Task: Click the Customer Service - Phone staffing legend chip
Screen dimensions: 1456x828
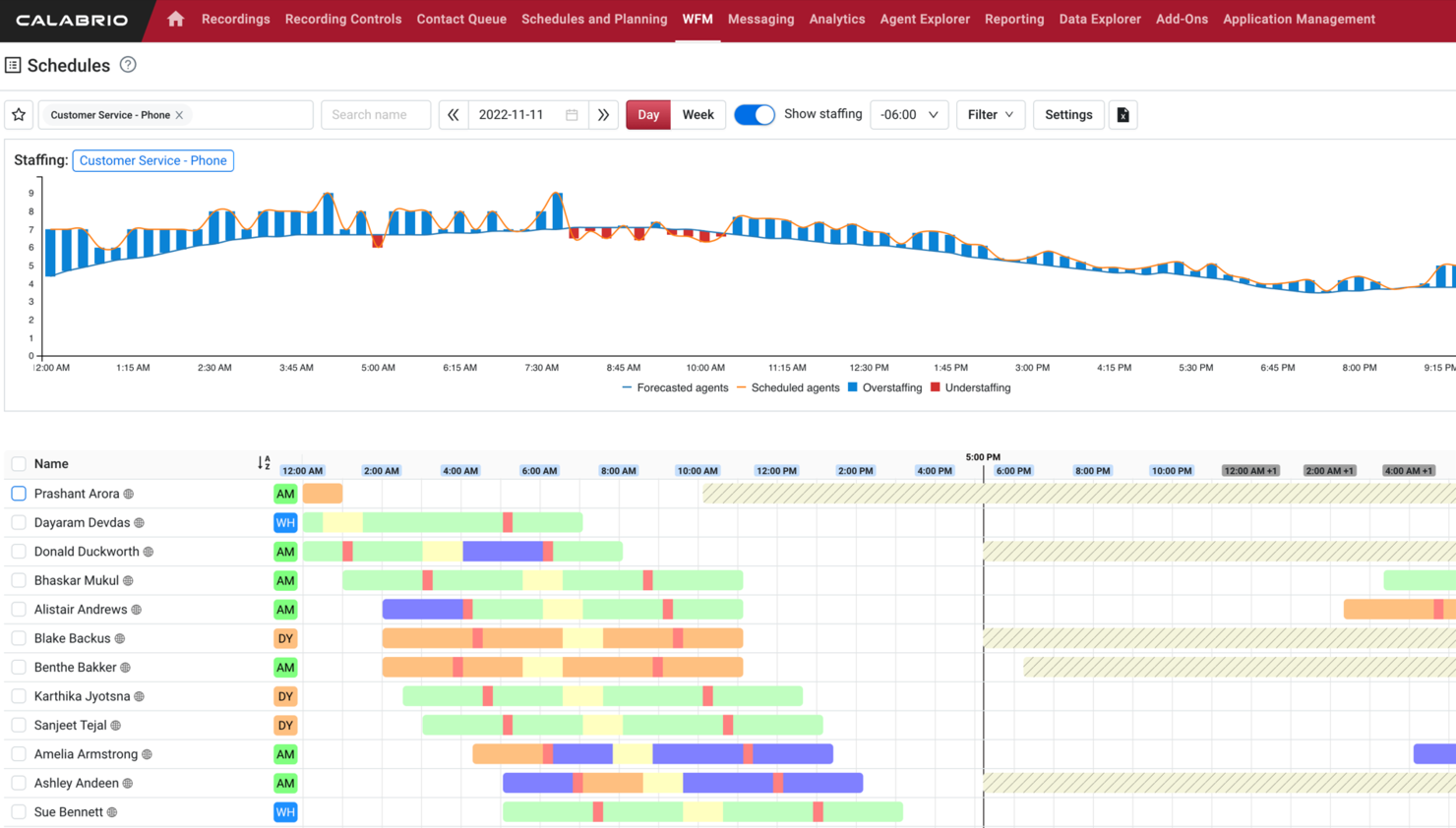Action: coord(152,159)
